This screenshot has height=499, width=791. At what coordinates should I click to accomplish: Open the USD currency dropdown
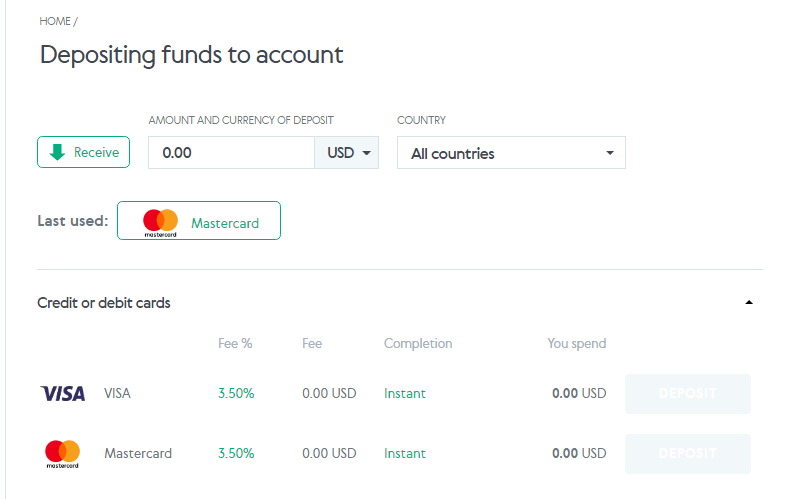(x=347, y=152)
